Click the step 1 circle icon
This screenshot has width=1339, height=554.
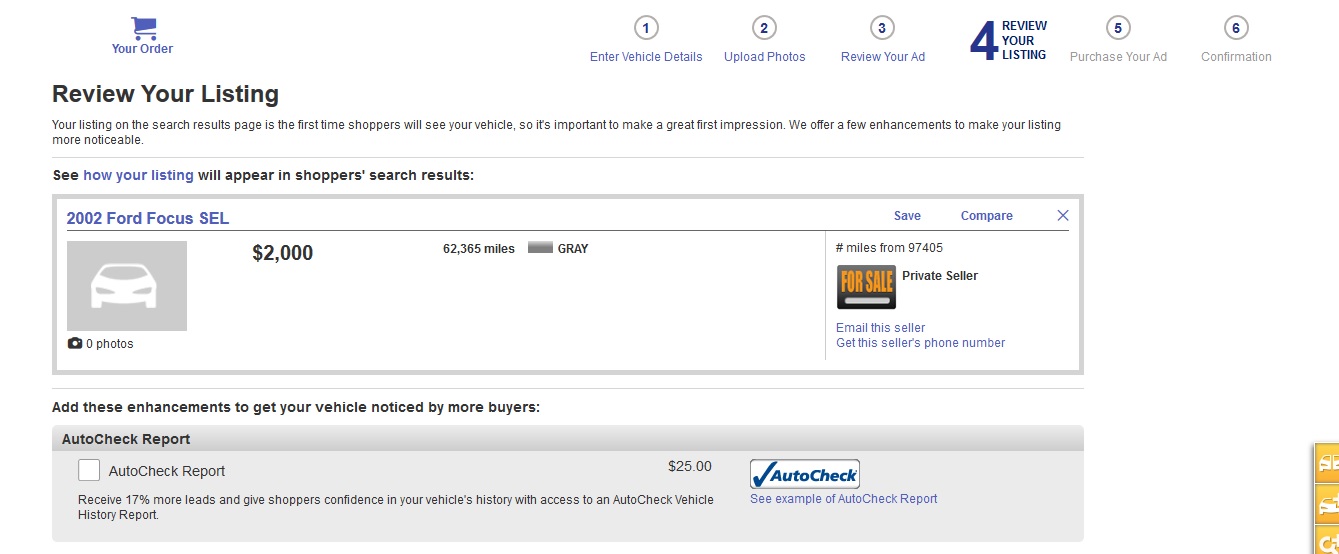pyautogui.click(x=647, y=28)
